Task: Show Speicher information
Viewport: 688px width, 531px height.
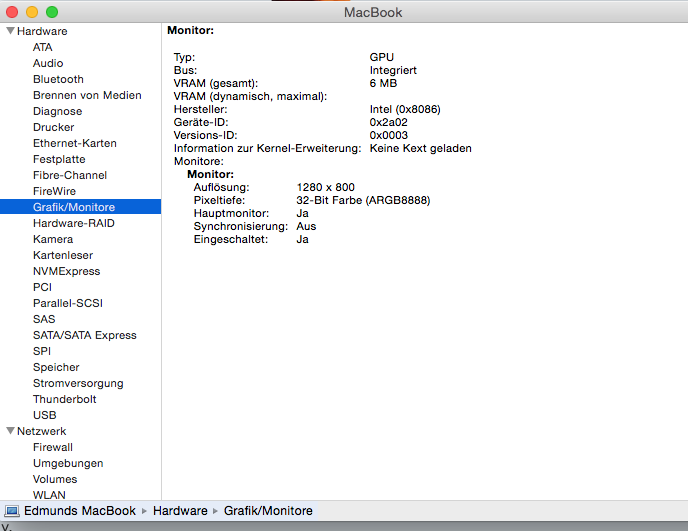Action: click(x=56, y=367)
